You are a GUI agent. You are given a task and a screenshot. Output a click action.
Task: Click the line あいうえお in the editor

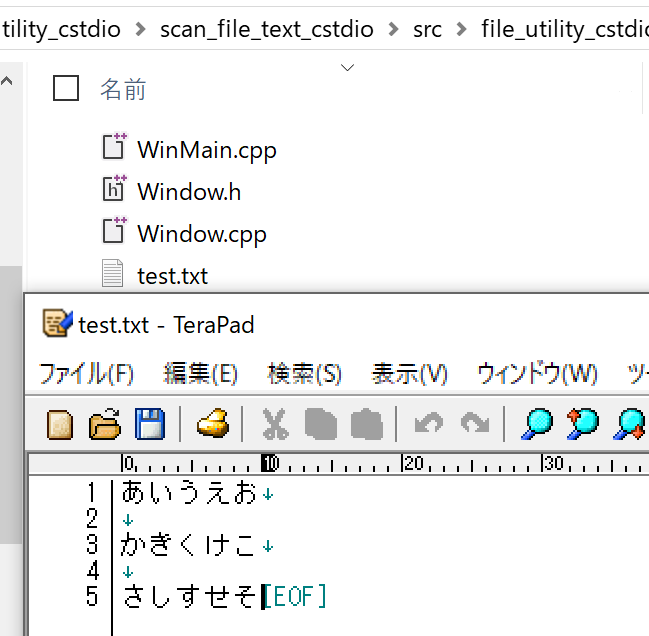189,492
